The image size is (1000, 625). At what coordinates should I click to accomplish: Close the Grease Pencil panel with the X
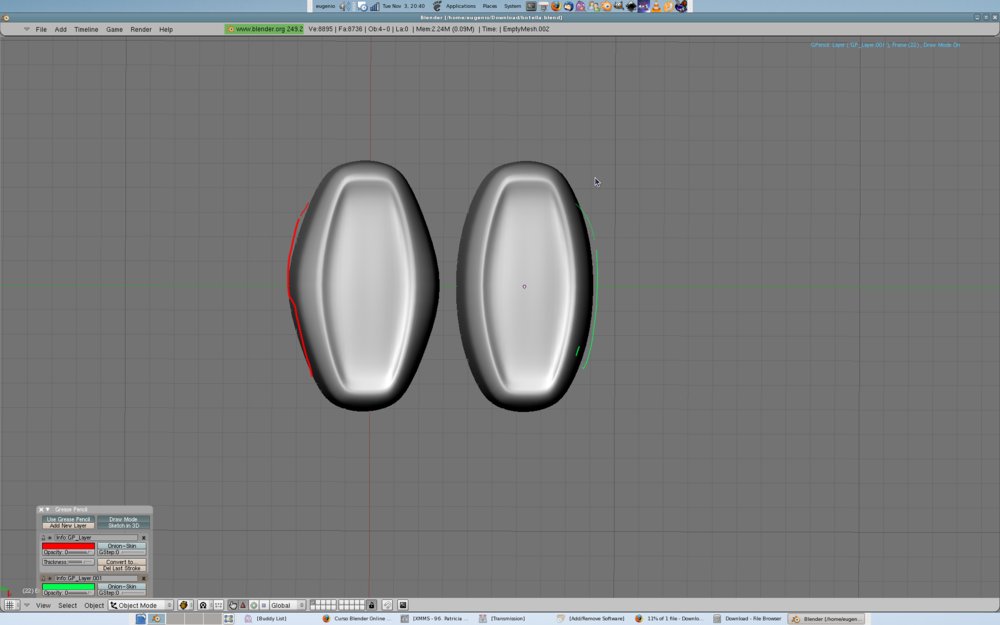click(41, 510)
